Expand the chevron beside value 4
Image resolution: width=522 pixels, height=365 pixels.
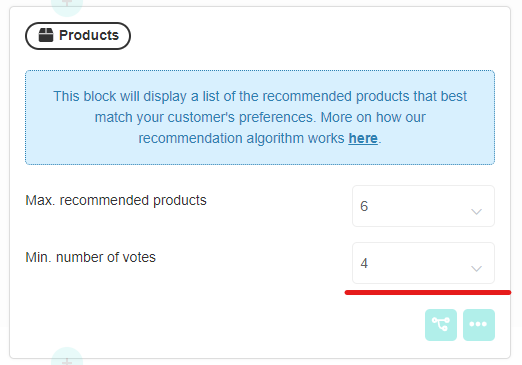(476, 269)
